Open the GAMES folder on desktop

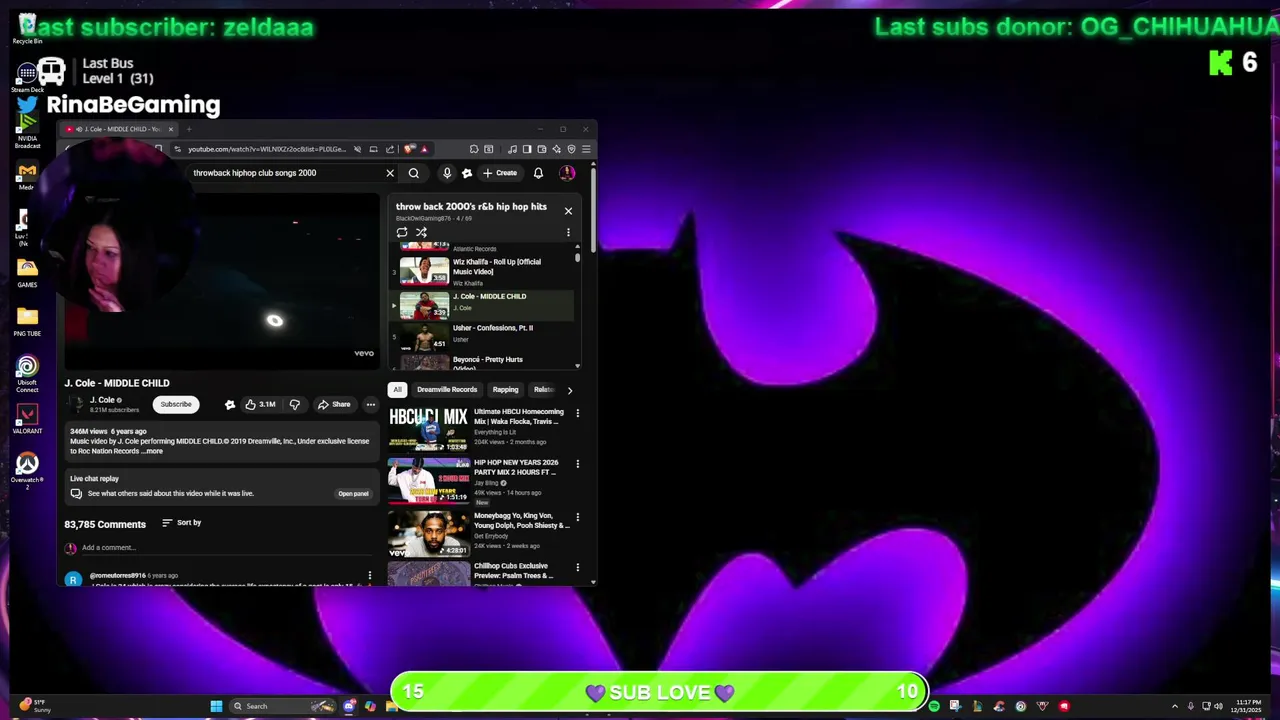point(27,272)
